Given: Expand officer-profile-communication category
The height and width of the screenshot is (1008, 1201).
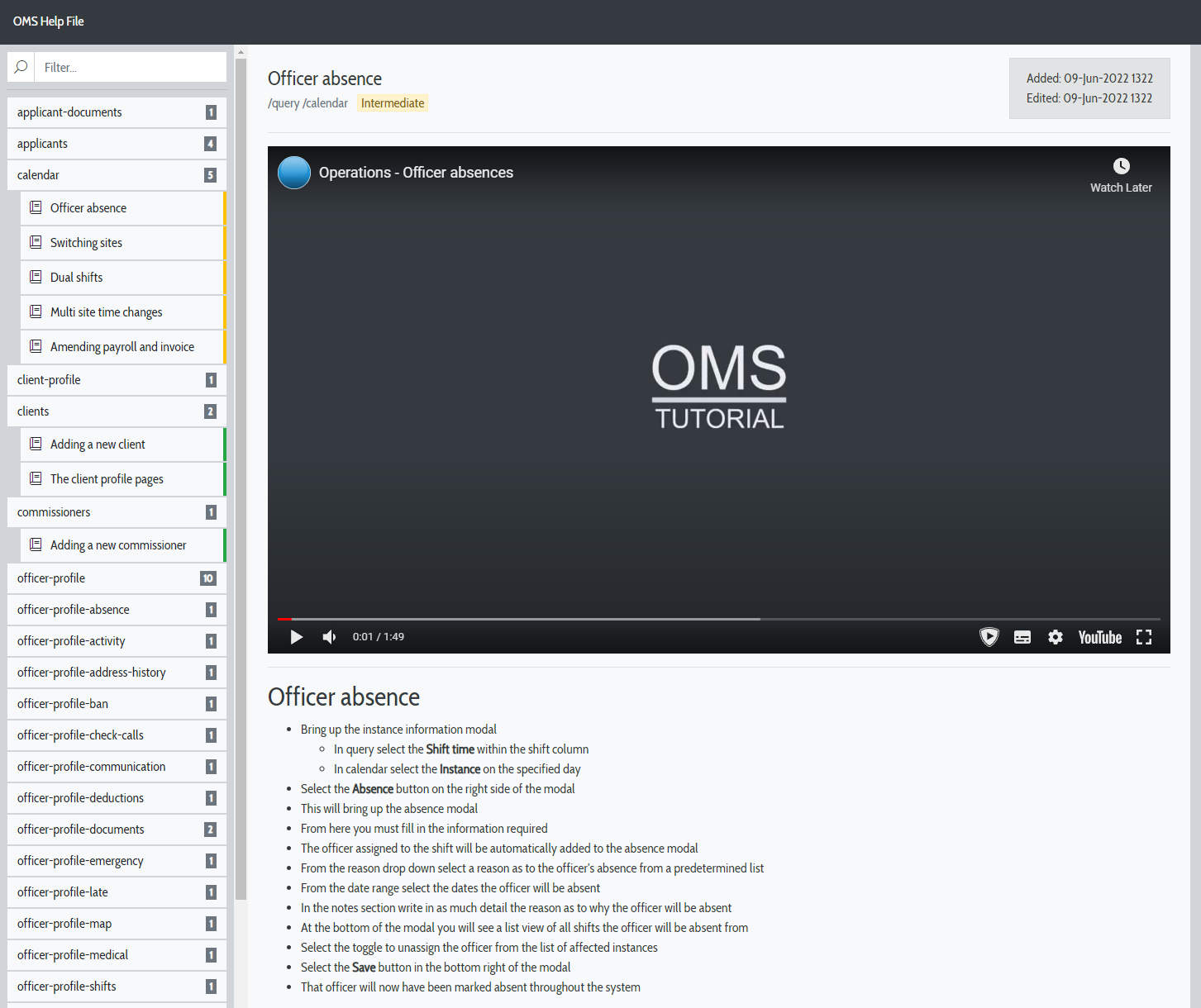Looking at the screenshot, I should tap(117, 767).
